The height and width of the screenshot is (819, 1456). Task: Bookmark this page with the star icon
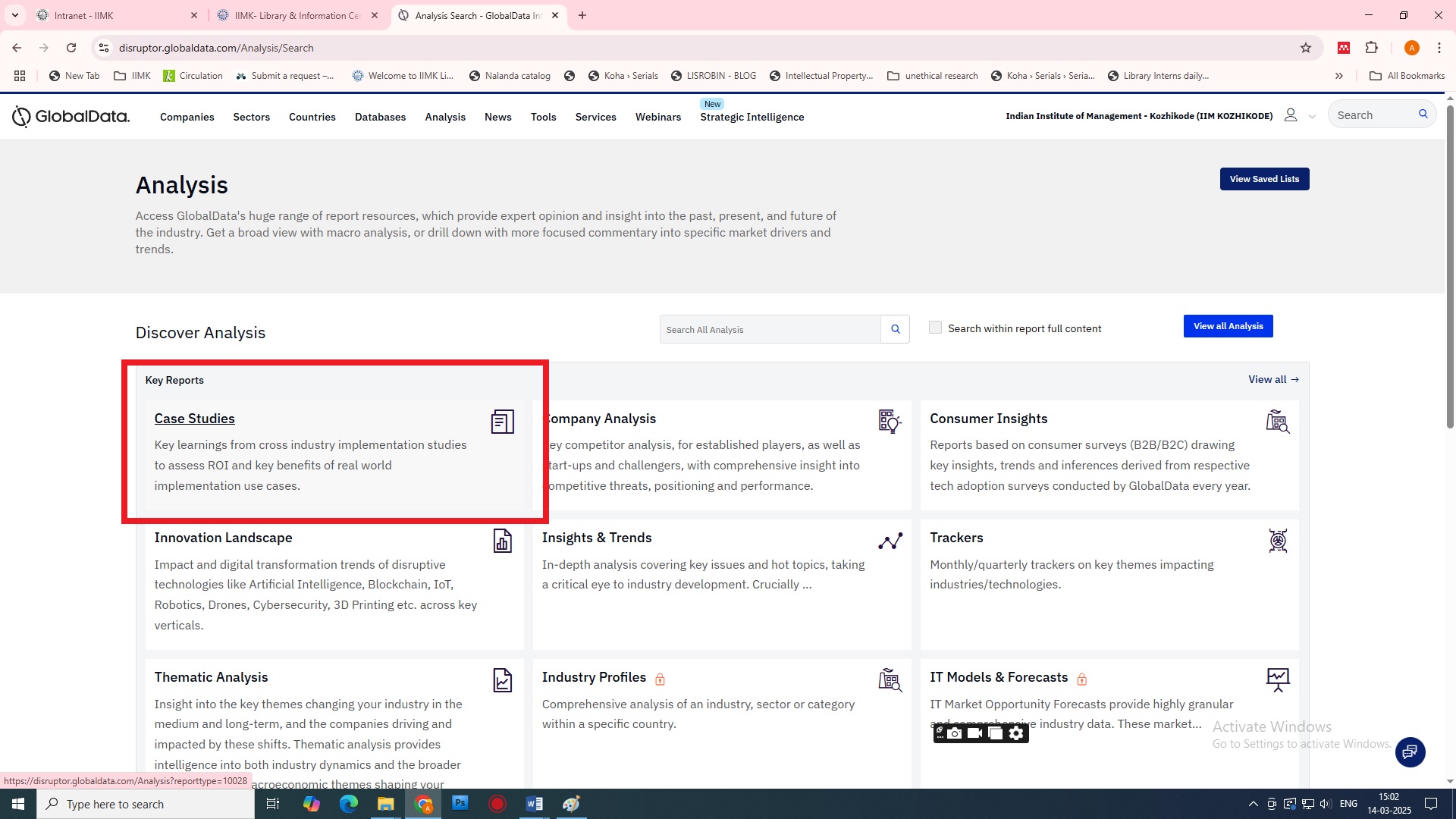(1305, 48)
